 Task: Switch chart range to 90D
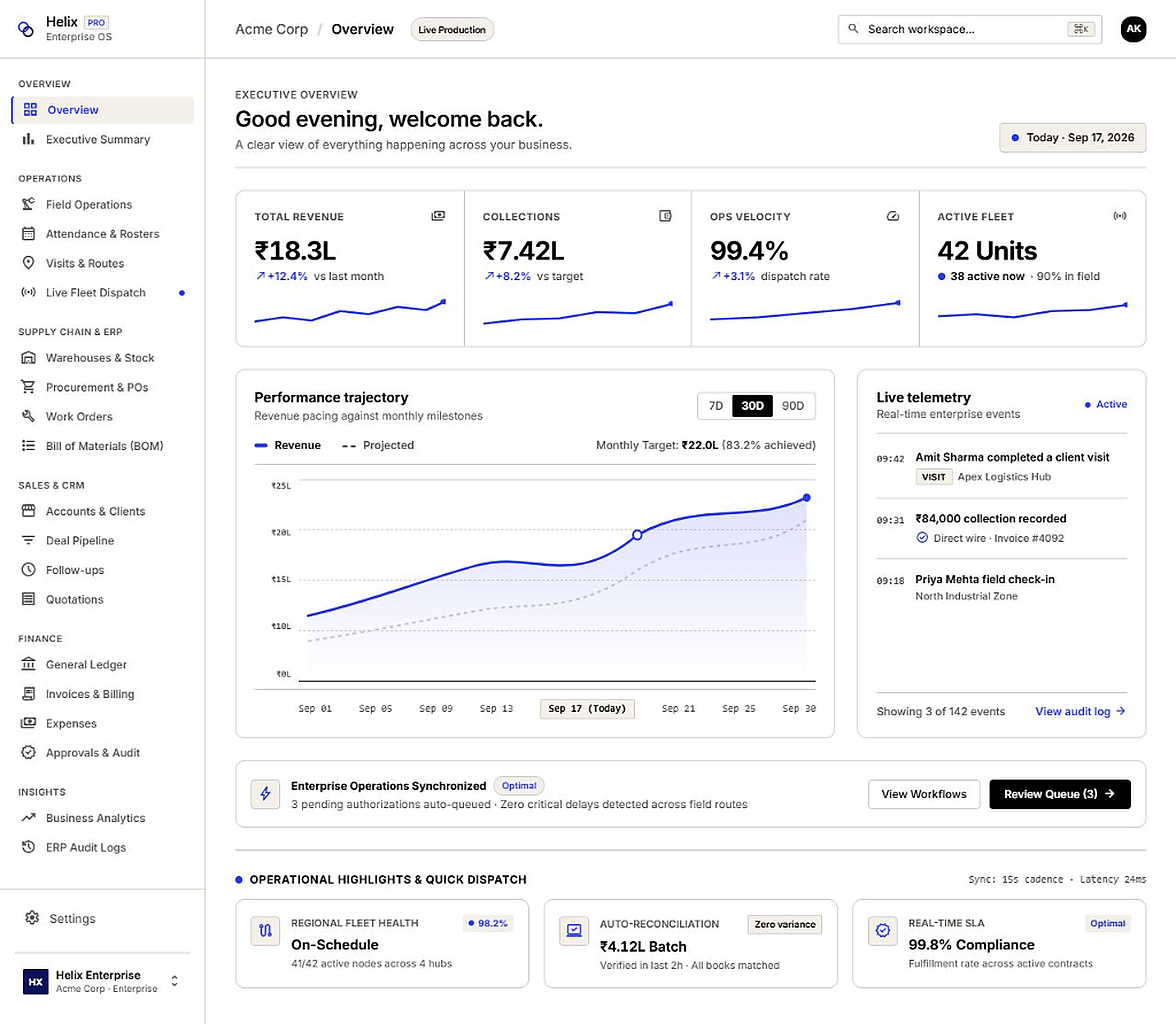tap(793, 406)
